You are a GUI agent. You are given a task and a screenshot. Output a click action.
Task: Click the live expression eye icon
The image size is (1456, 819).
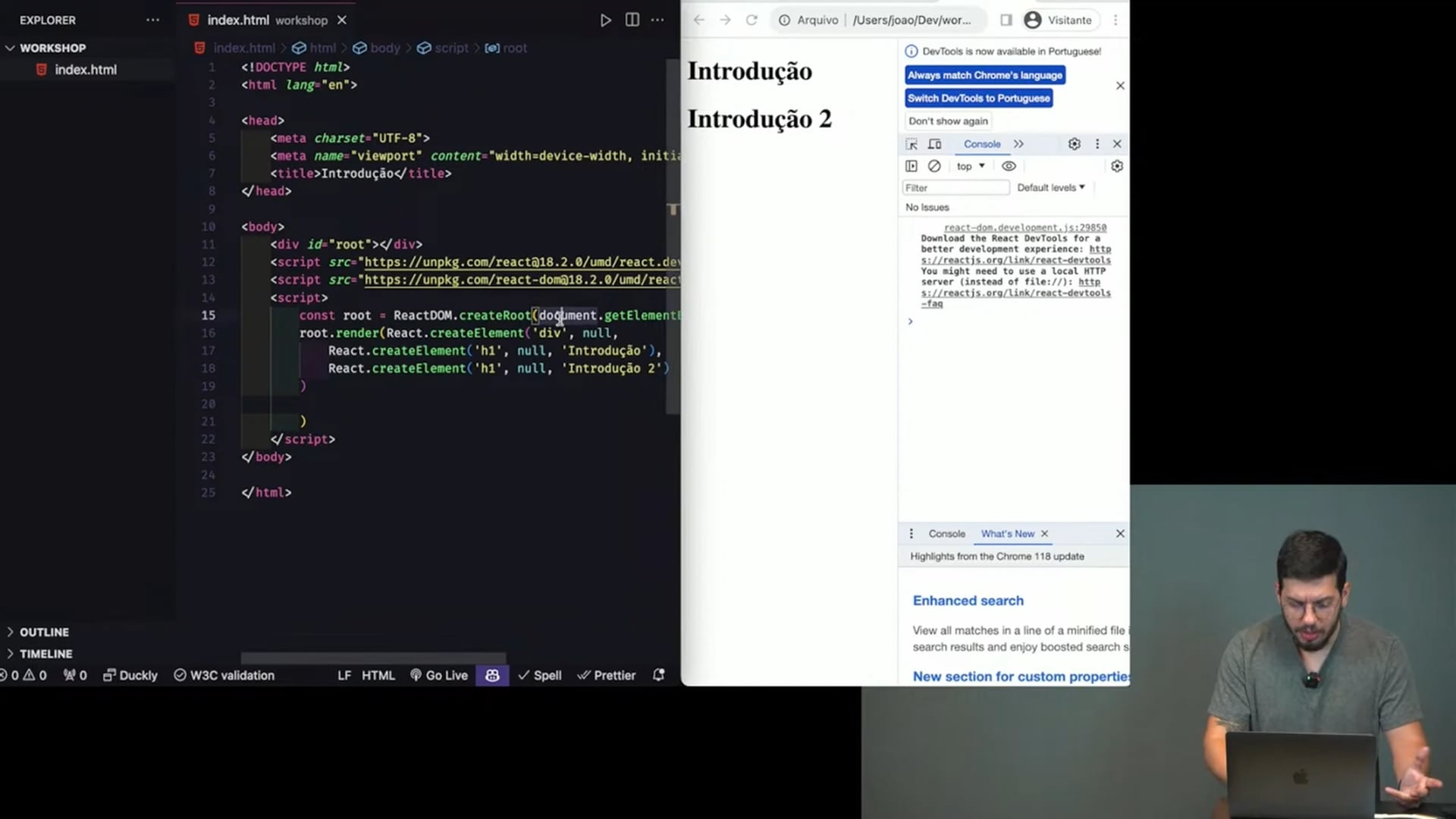[x=1009, y=166]
